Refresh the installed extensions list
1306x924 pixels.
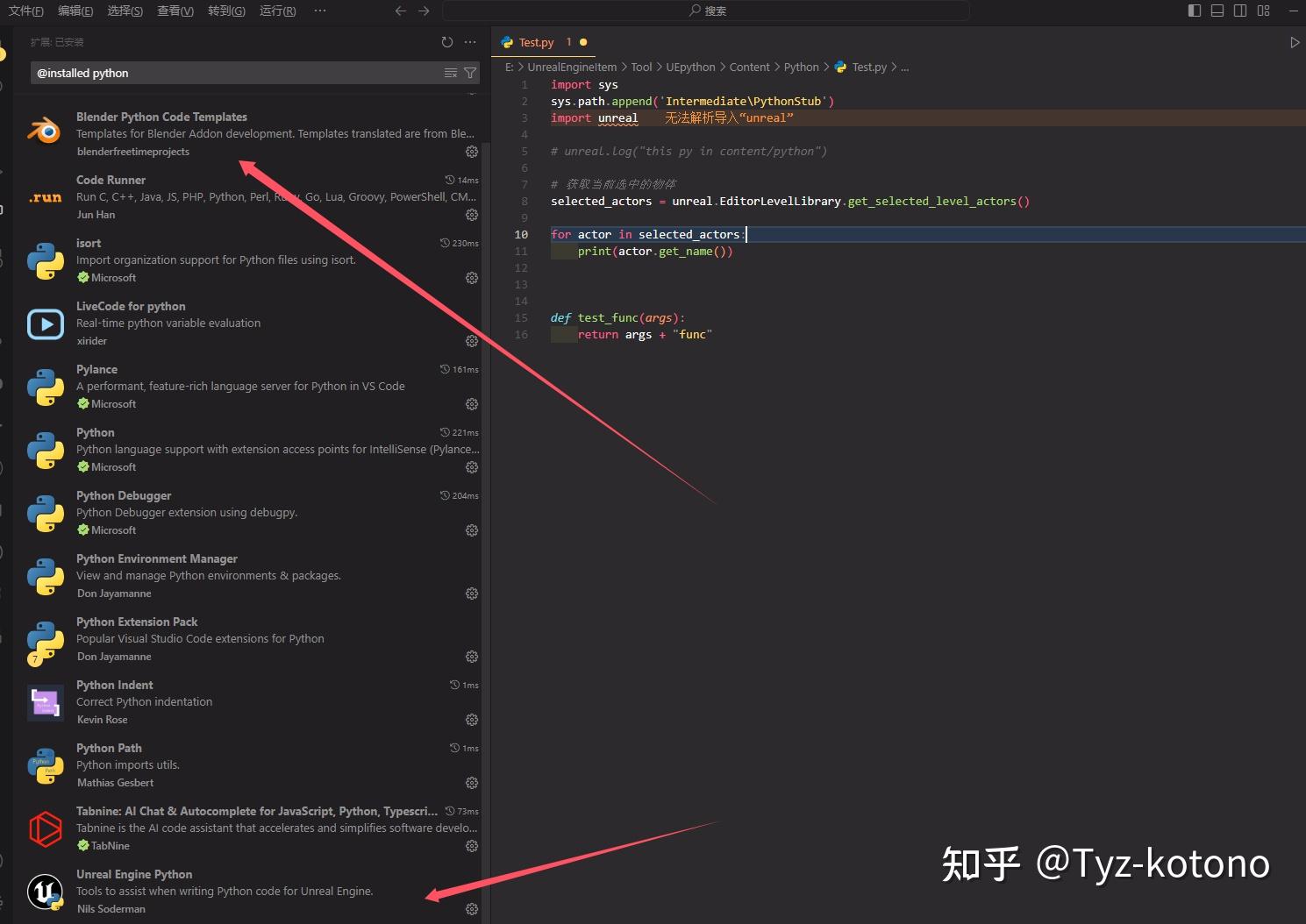(x=447, y=41)
